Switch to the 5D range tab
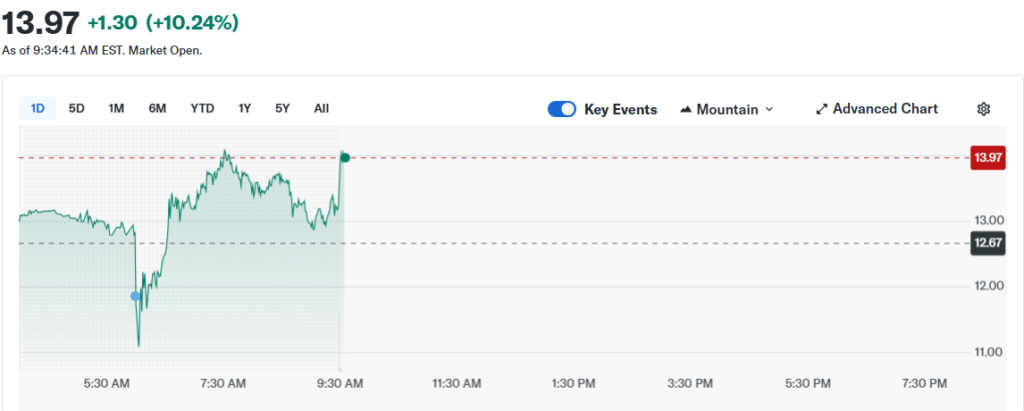This screenshot has height=411, width=1024. 77,108
